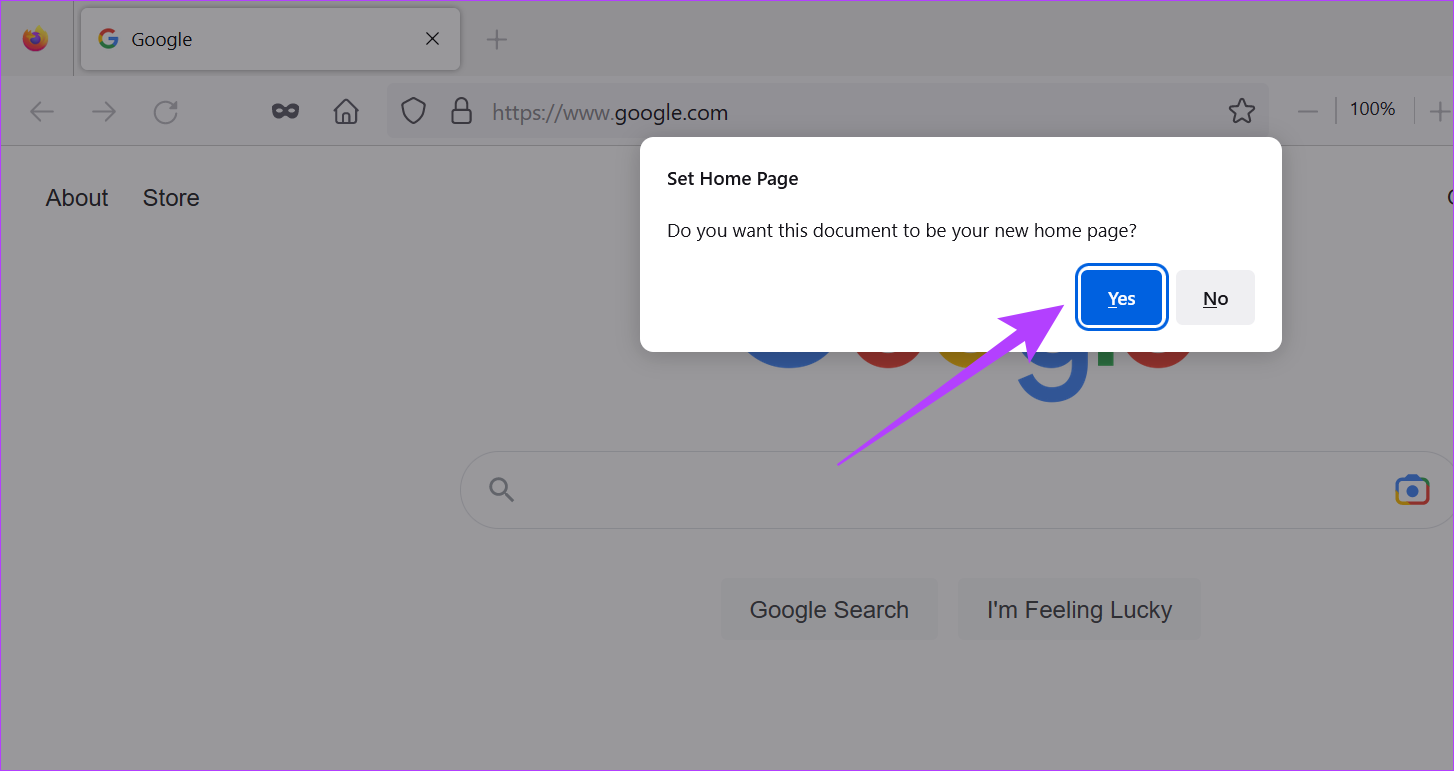Click the Firefox logo icon
The height and width of the screenshot is (771, 1454).
[x=35, y=39]
